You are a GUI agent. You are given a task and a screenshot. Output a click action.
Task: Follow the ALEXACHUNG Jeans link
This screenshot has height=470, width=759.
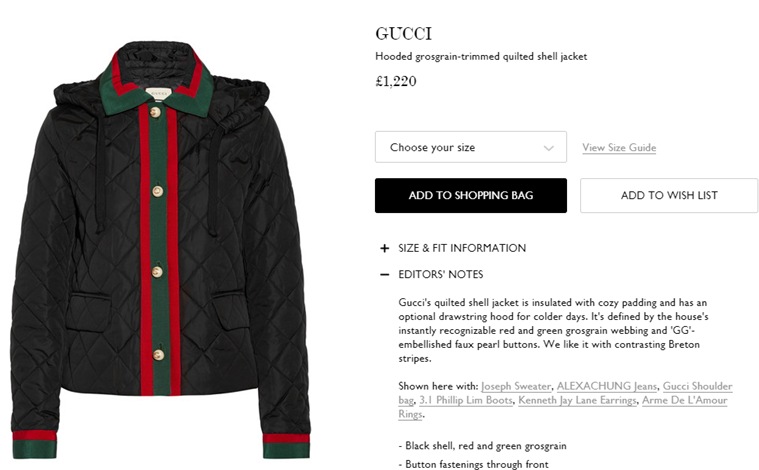coord(607,386)
